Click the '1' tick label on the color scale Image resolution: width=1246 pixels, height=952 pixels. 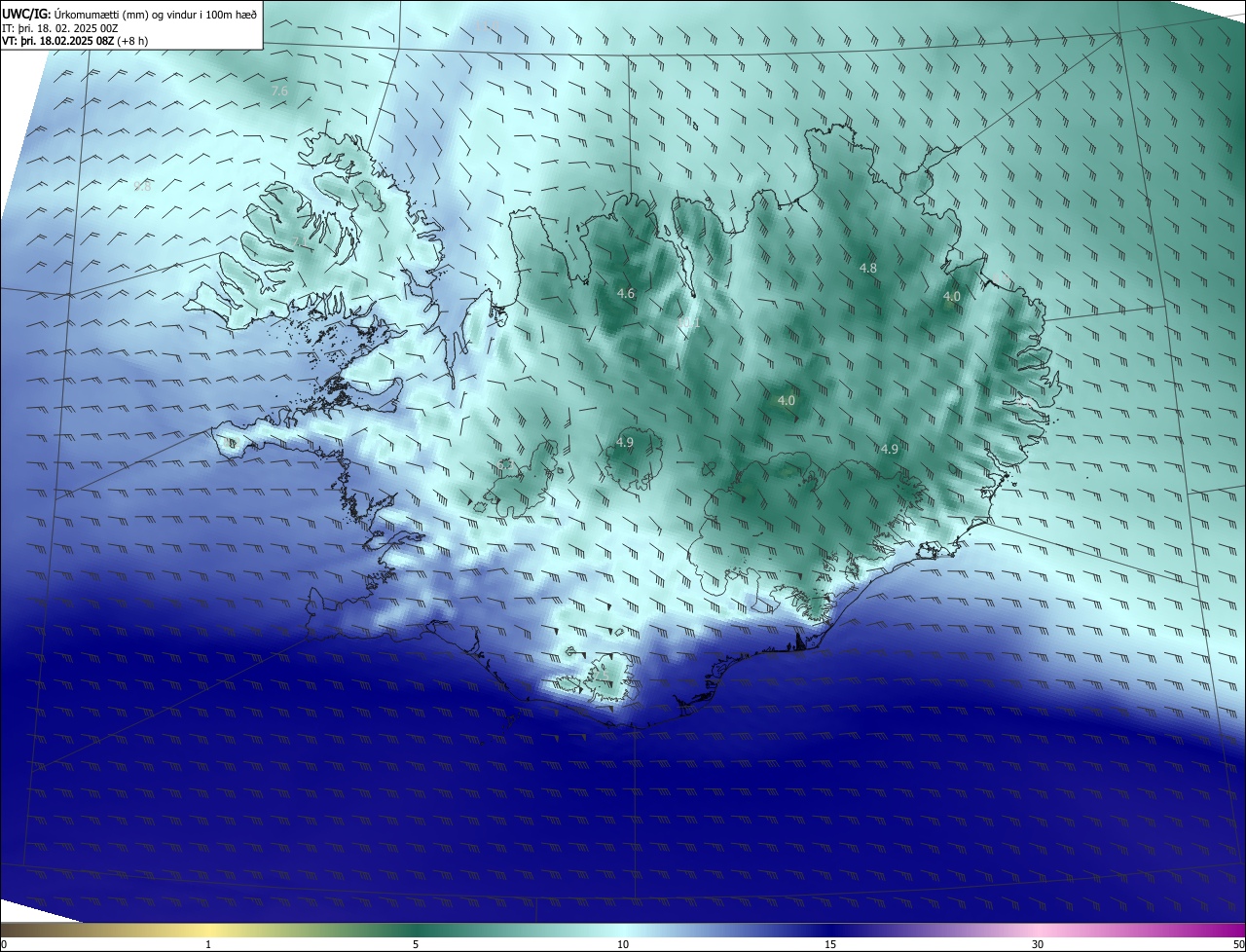[208, 944]
